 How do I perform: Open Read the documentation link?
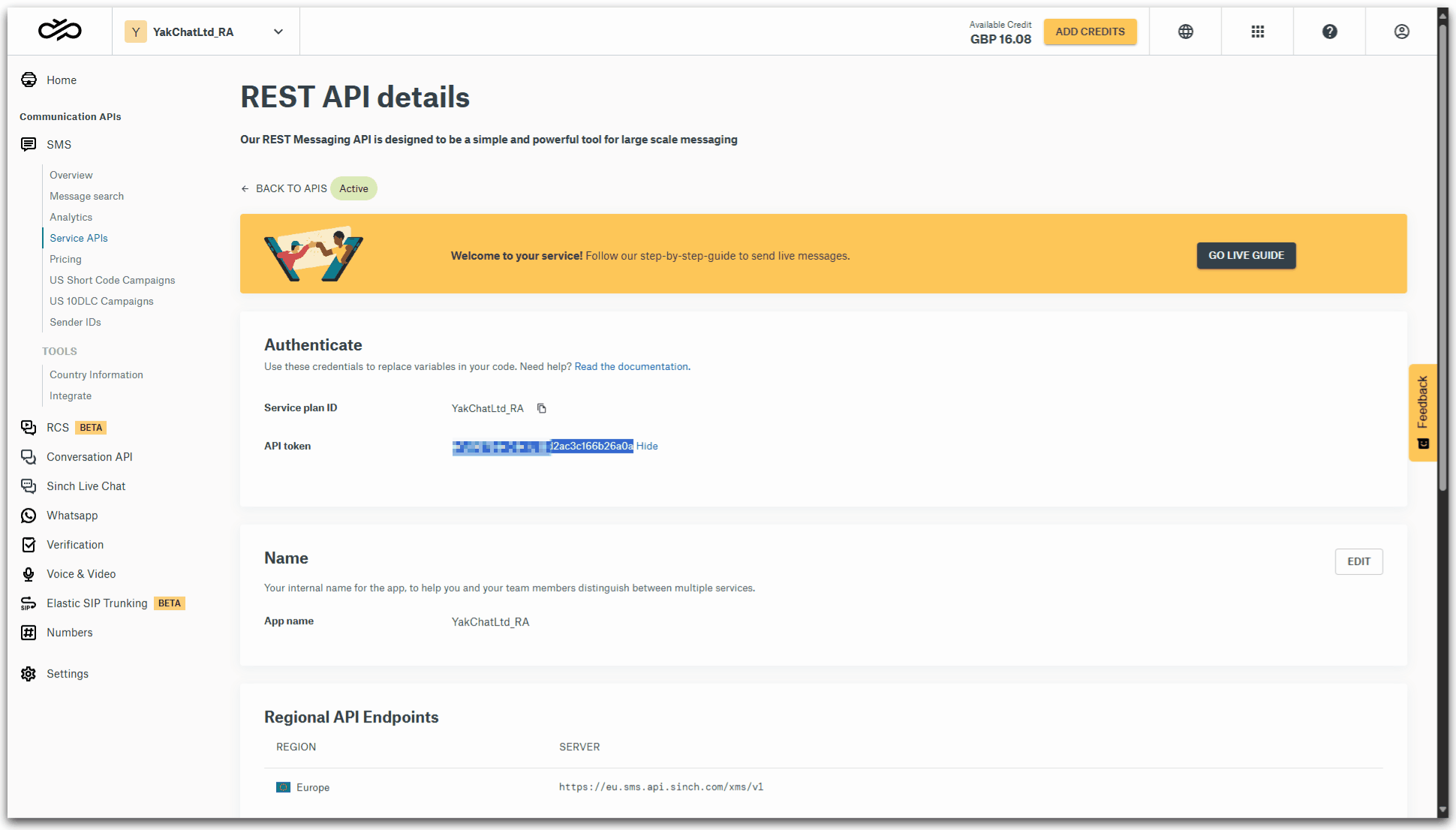[631, 367]
